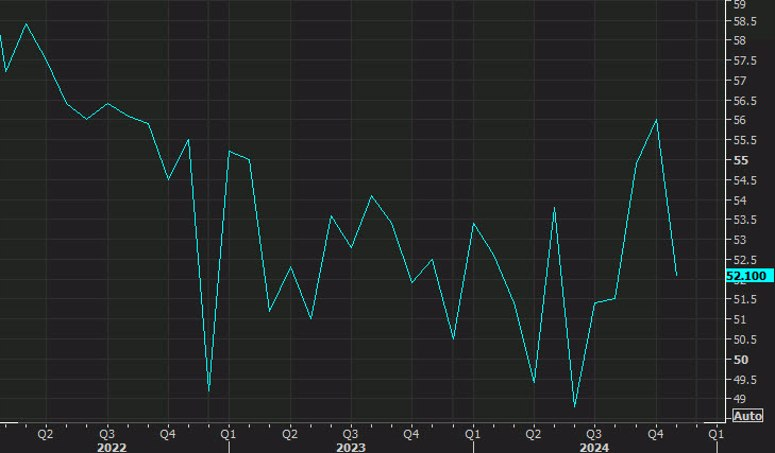Click the rightmost Q1 axis label
Screen dimensions: 775x453
716,434
